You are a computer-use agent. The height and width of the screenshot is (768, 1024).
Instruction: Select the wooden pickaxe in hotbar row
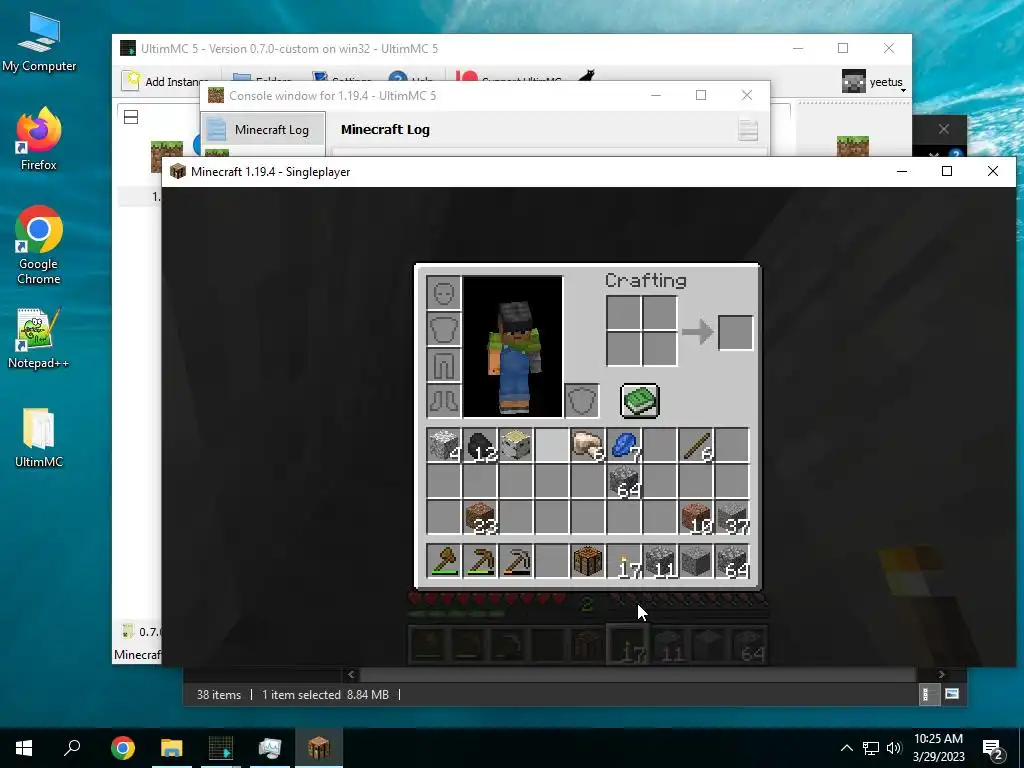[480, 561]
